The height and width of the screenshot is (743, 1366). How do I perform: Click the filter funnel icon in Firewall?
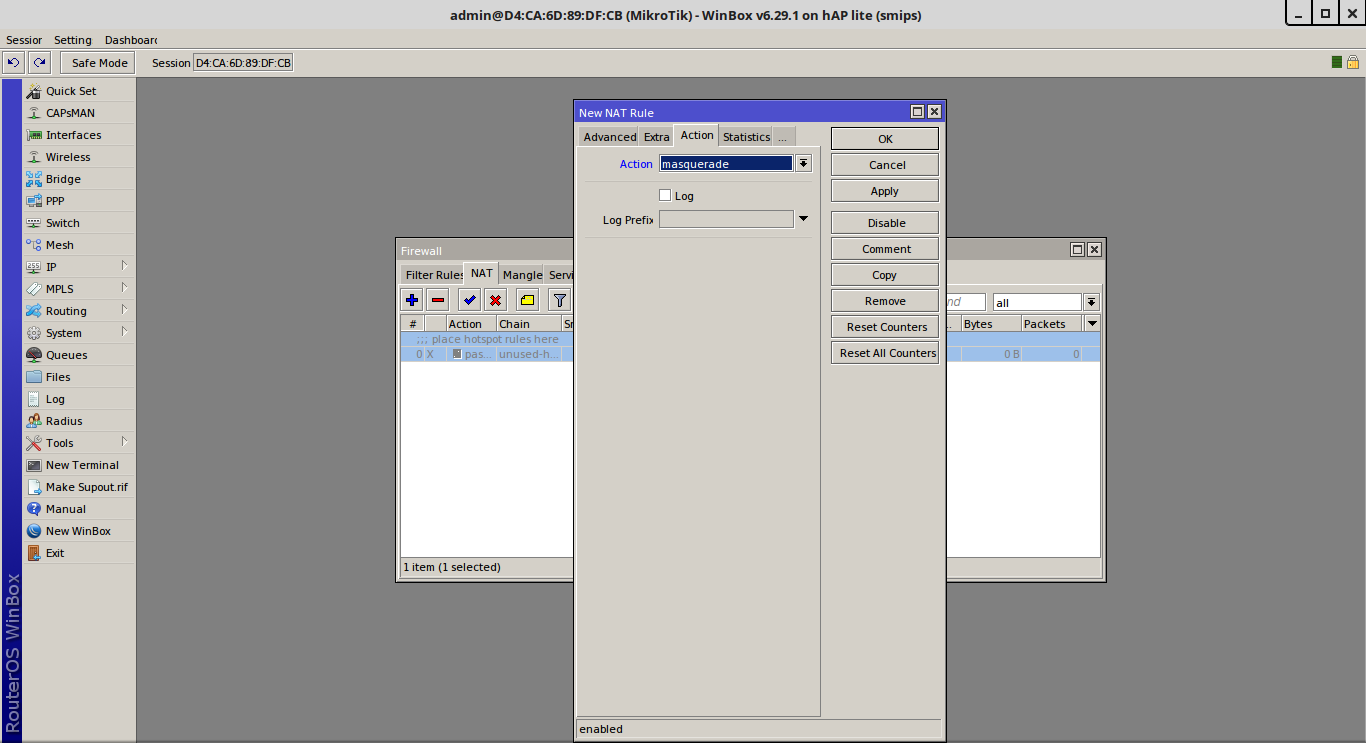pos(559,300)
